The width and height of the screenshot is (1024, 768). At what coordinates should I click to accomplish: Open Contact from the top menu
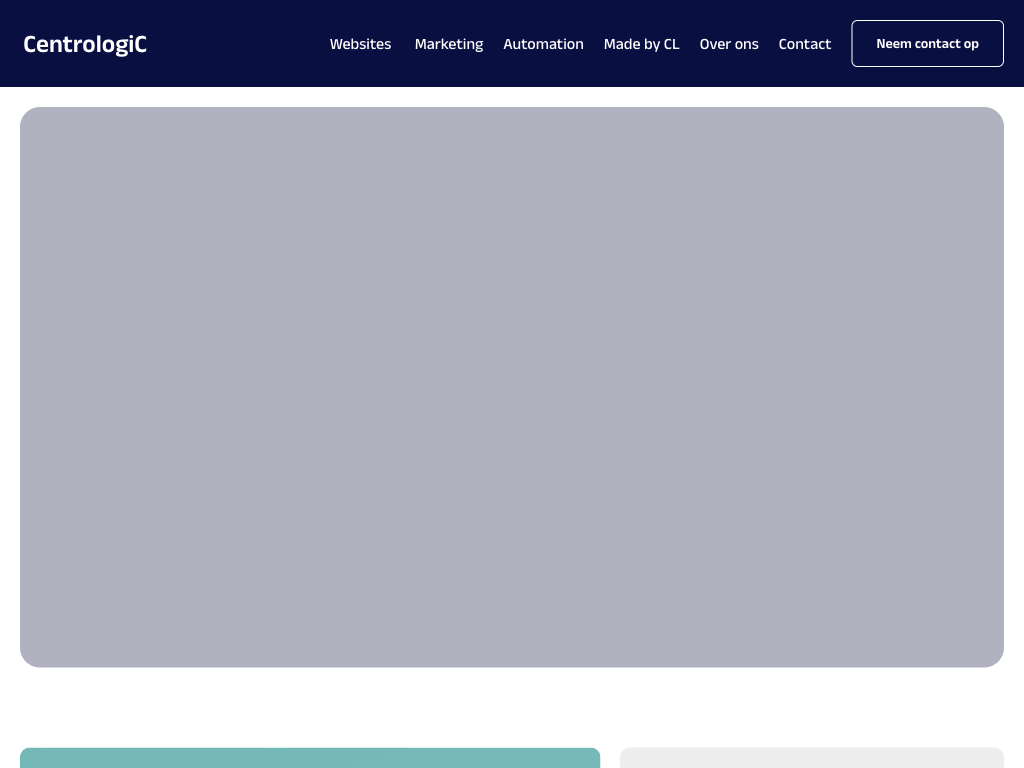[804, 44]
